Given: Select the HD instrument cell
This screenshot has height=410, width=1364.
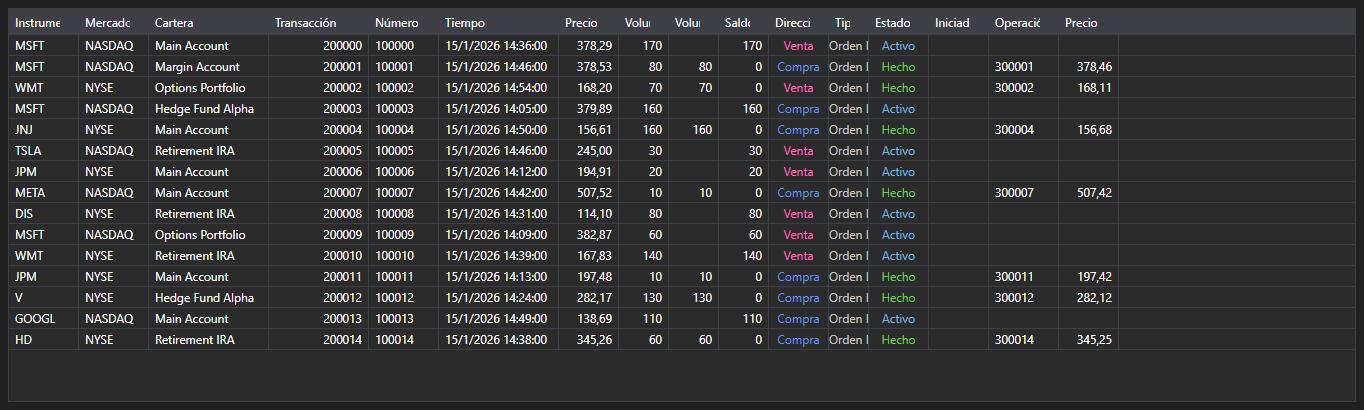Looking at the screenshot, I should tap(43, 340).
